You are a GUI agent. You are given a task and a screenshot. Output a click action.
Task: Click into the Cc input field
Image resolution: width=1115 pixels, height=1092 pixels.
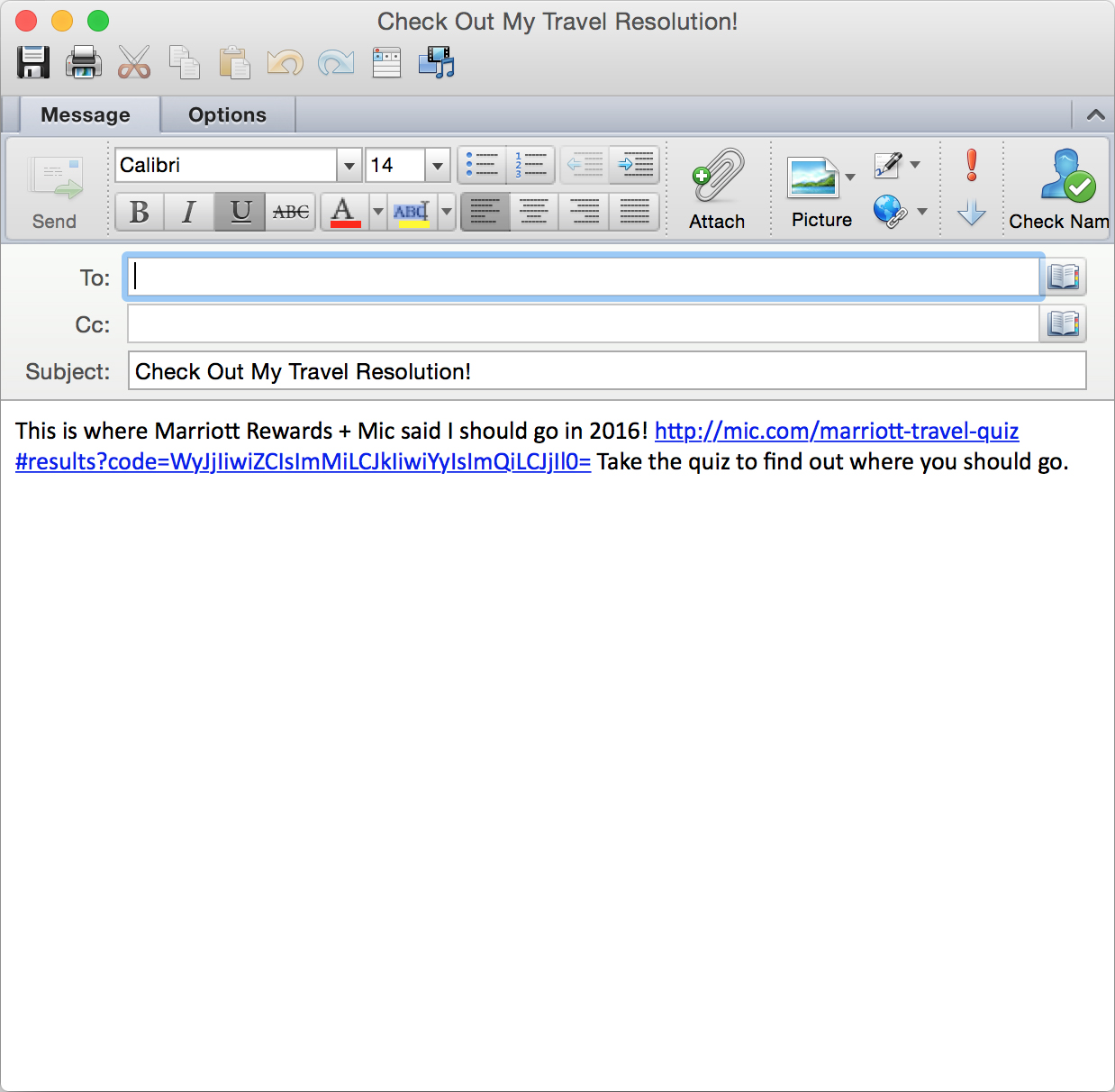pos(583,324)
